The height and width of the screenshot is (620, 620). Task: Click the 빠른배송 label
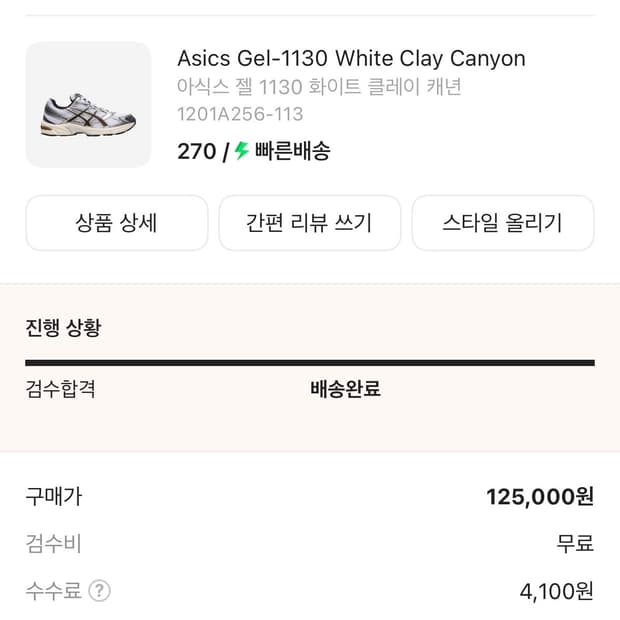tap(292, 151)
